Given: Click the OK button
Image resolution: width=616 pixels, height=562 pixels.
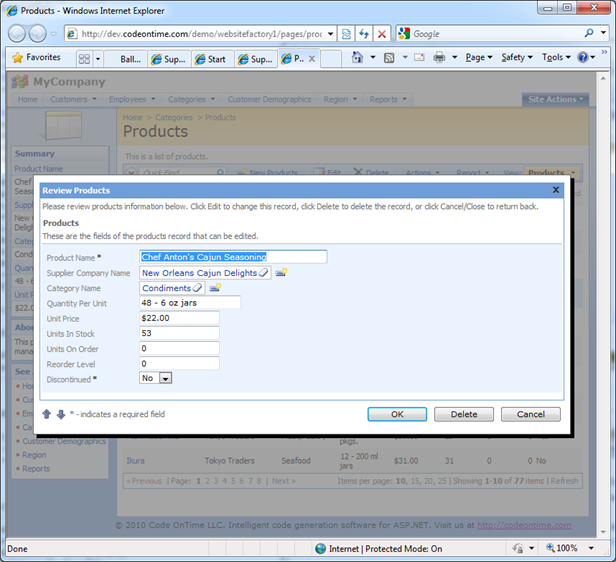Looking at the screenshot, I should click(x=397, y=414).
